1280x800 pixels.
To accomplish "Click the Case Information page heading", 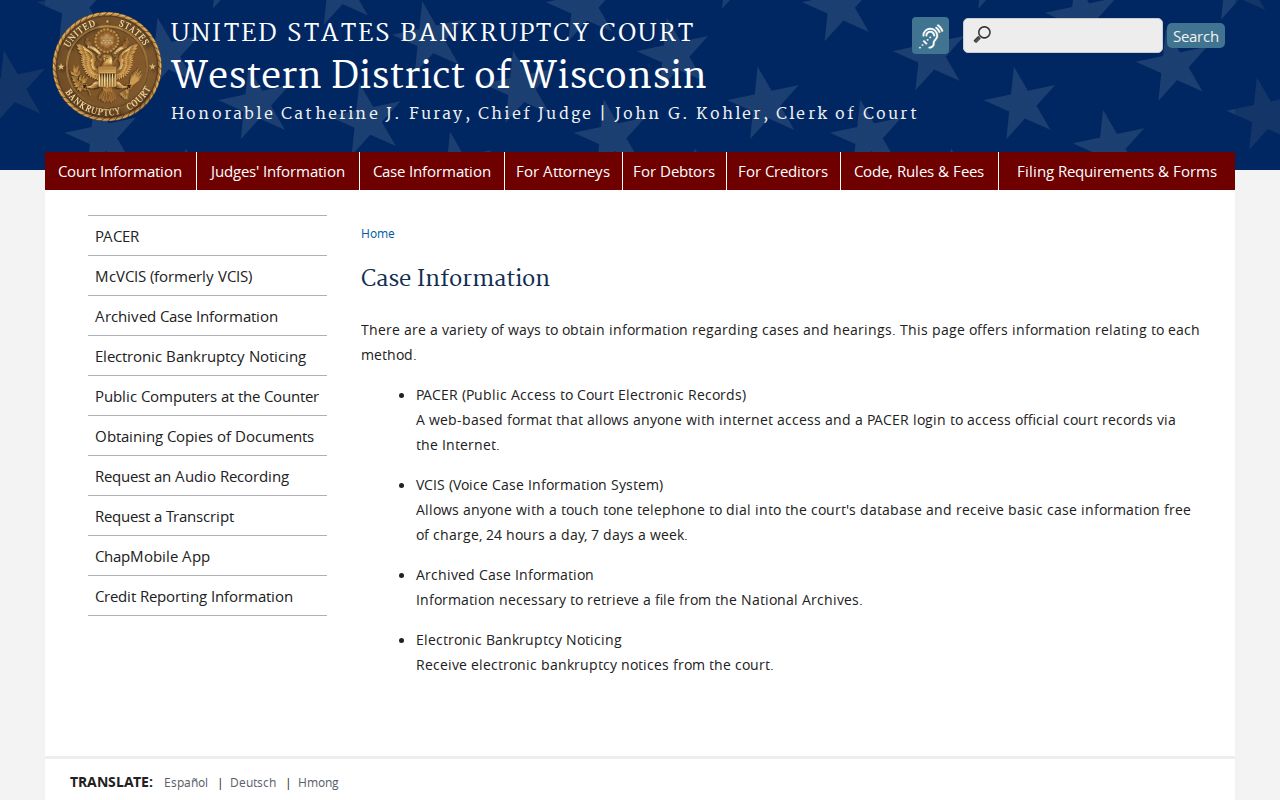I will point(455,278).
